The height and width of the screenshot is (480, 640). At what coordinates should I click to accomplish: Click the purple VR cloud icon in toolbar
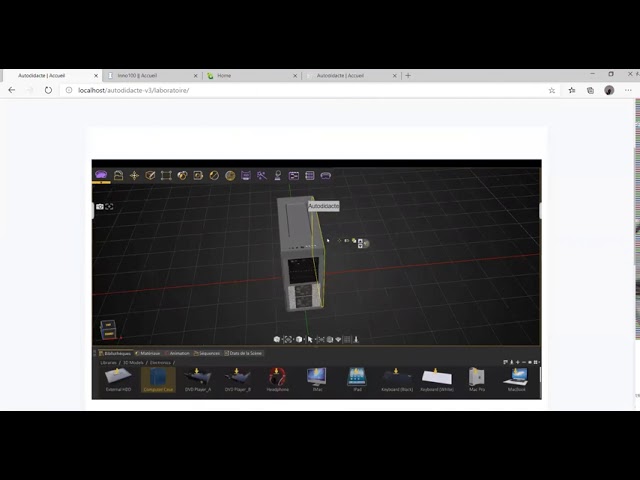[101, 175]
